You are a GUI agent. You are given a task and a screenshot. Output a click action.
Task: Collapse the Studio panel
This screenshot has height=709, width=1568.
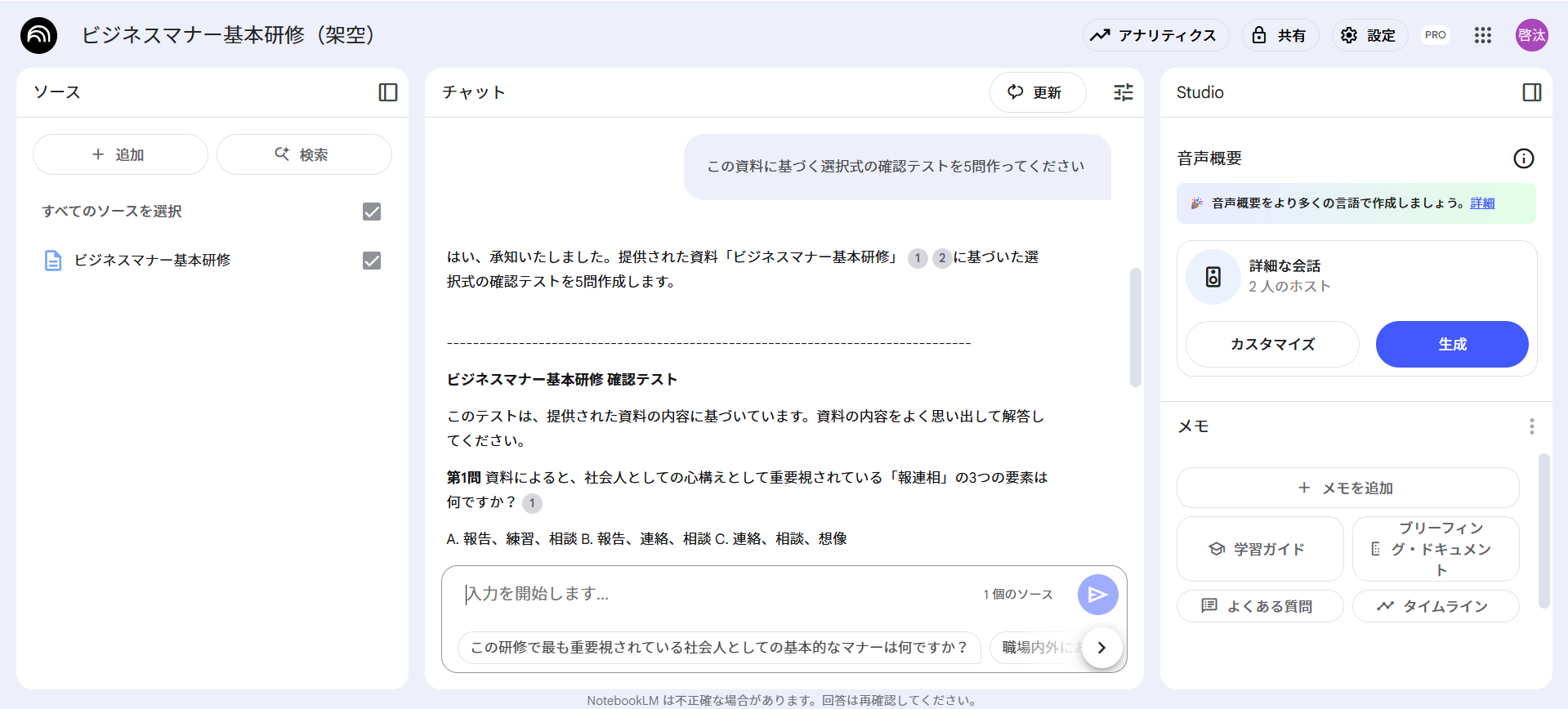coord(1532,92)
